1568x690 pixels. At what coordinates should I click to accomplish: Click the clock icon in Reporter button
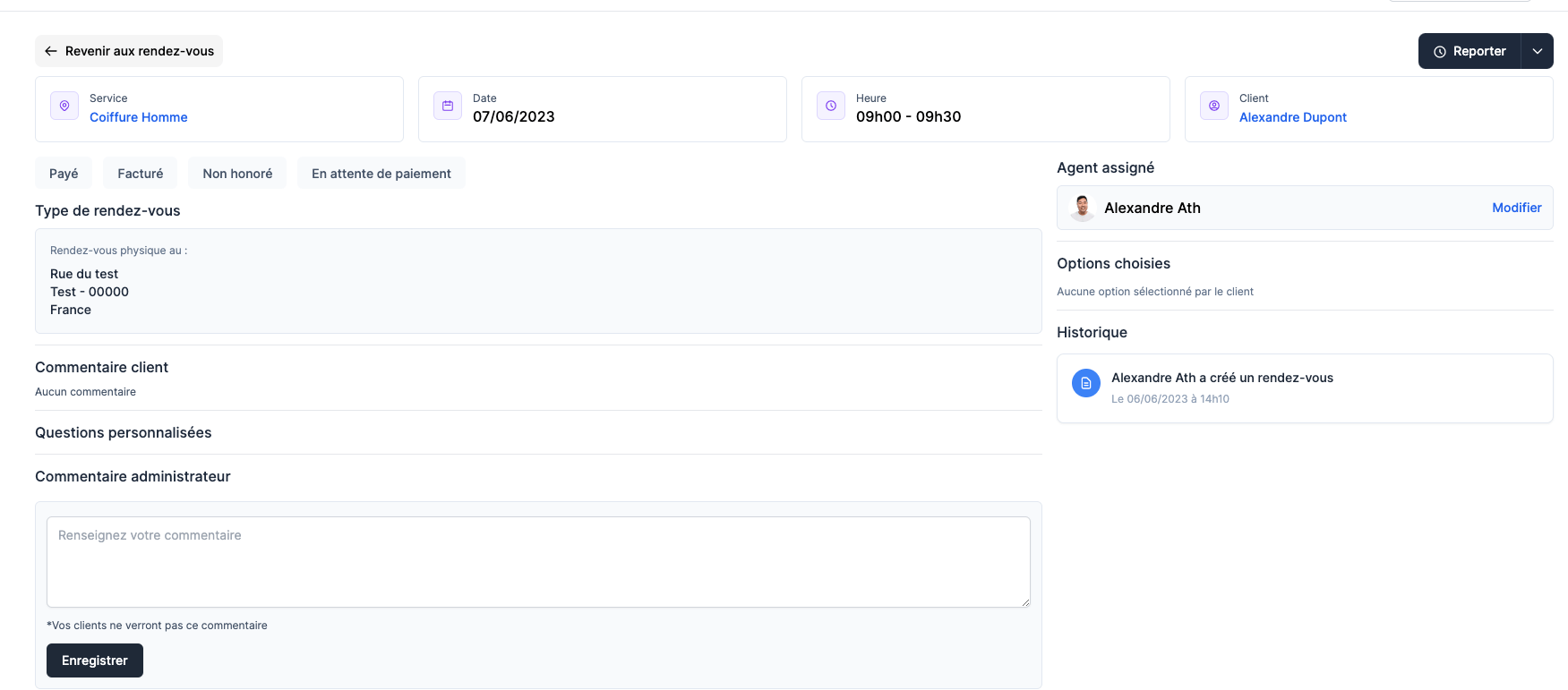[x=1440, y=52]
